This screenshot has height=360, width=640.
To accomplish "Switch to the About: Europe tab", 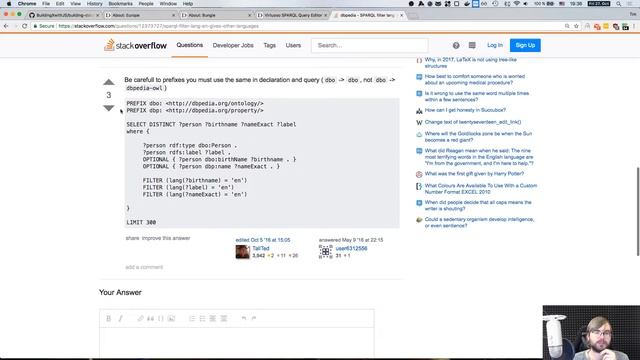I will (139, 15).
